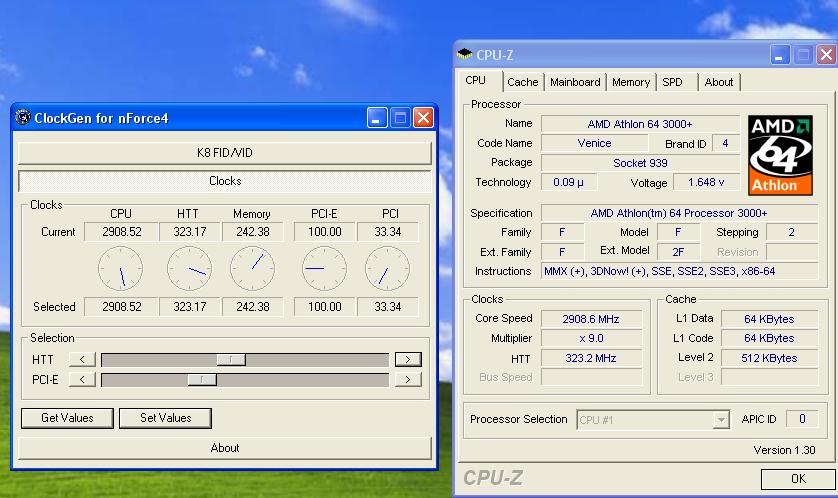The width and height of the screenshot is (838, 498).
Task: Click the Core Speed value 2908.6 MHz
Action: 591,319
